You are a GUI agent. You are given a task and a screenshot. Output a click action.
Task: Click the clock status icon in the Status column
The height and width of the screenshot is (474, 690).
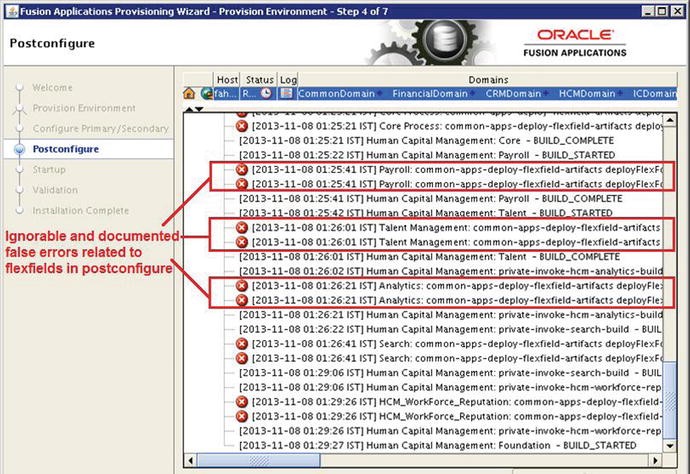(266, 93)
